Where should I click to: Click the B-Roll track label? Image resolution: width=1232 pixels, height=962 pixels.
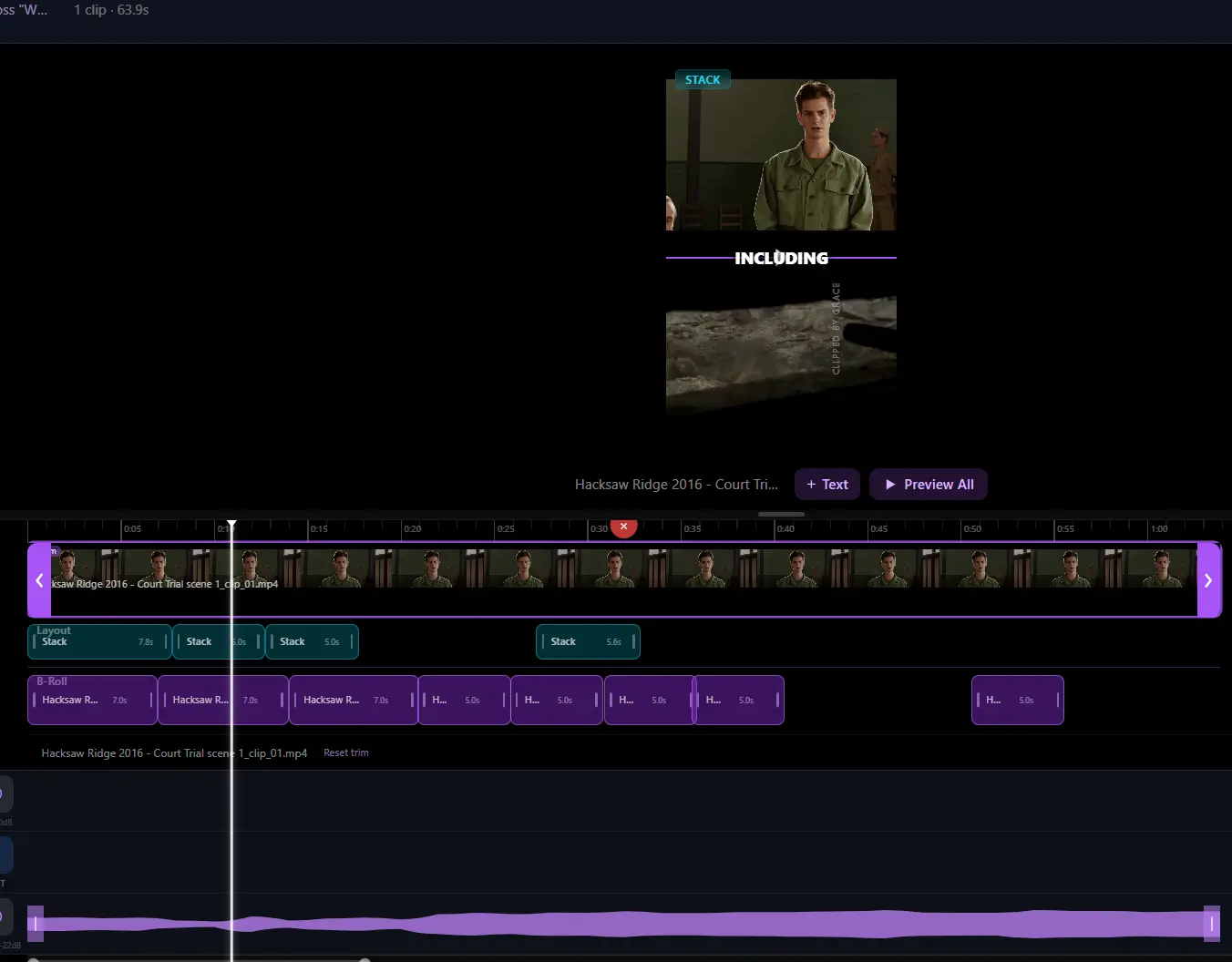pos(52,681)
